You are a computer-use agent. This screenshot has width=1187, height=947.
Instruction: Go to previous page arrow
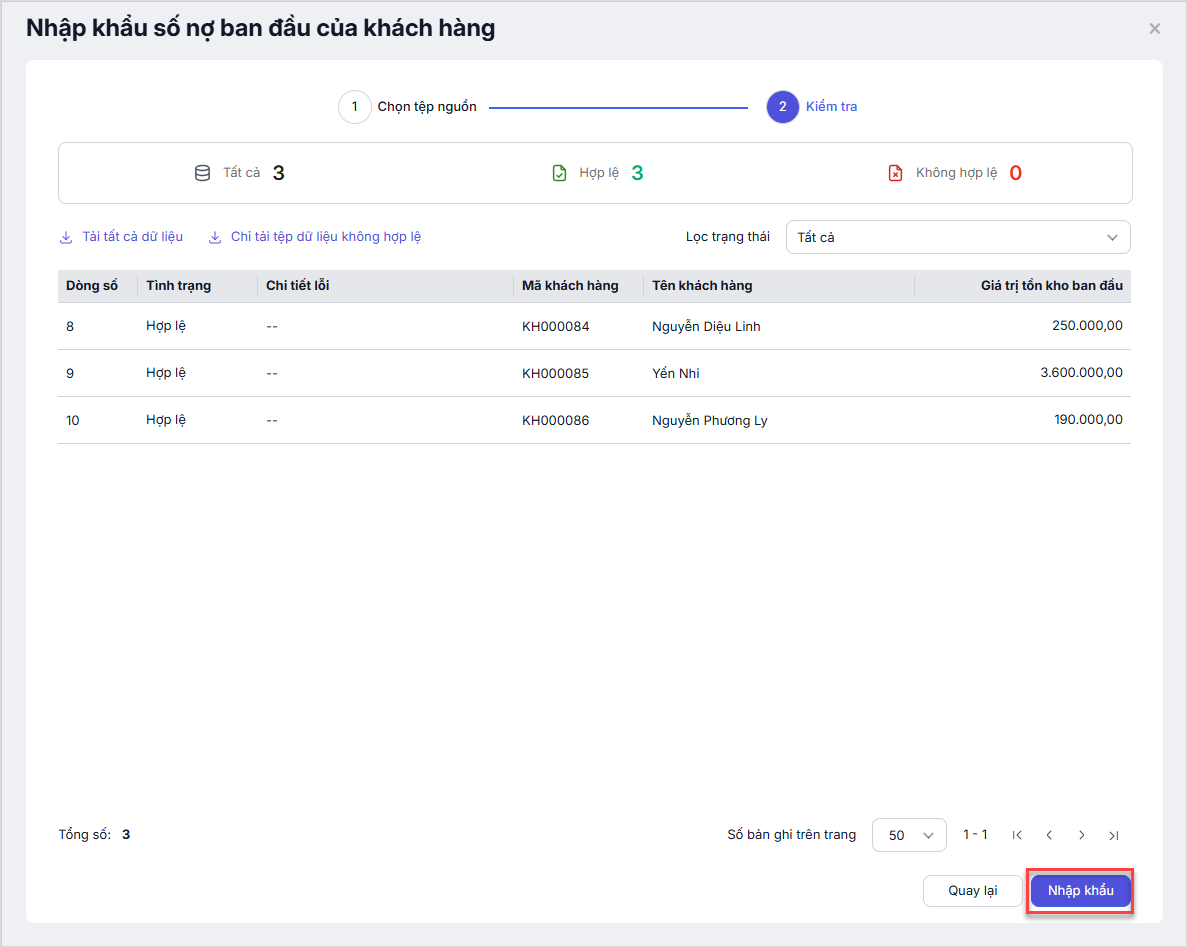(1049, 835)
